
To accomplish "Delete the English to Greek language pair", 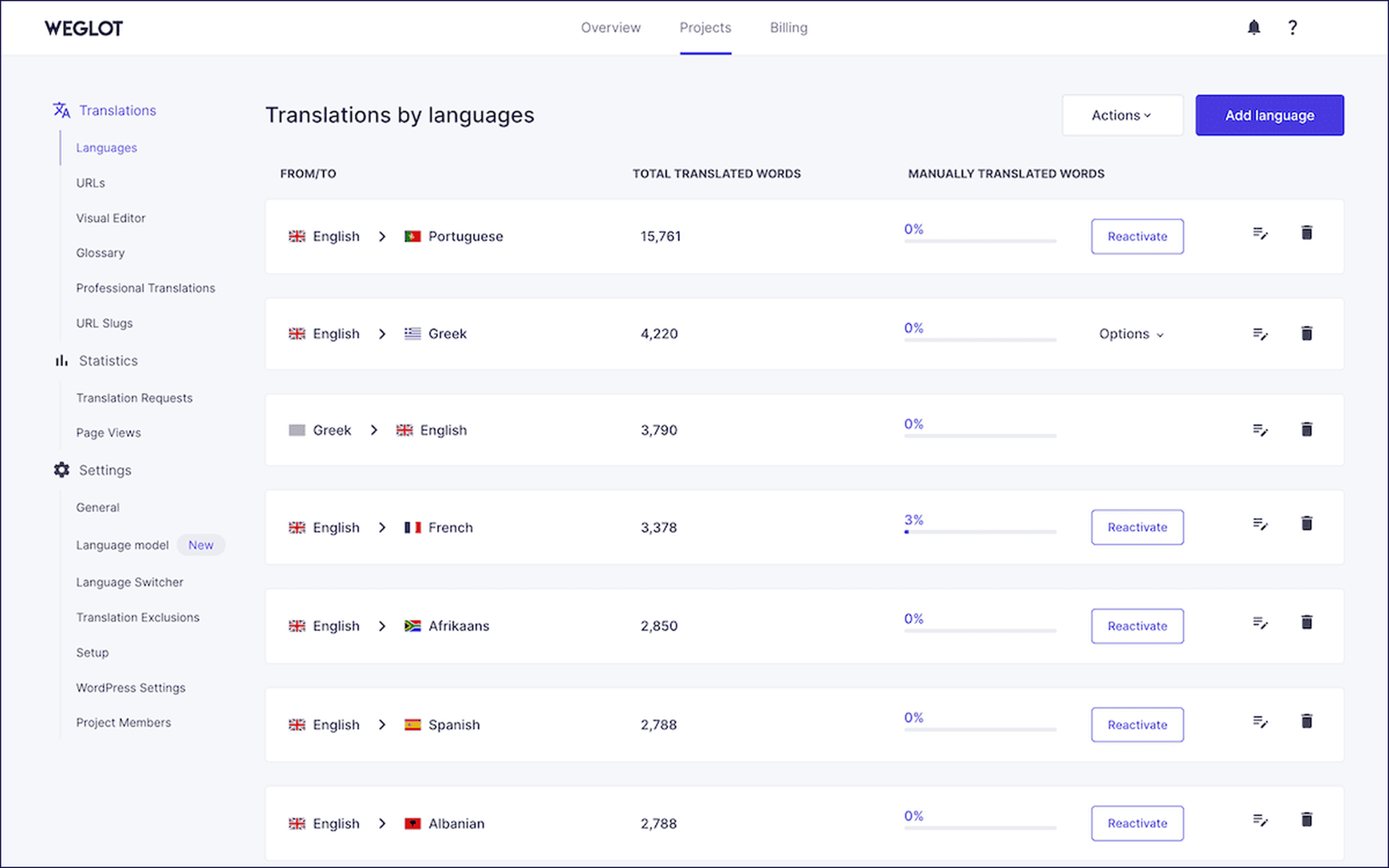I will tap(1306, 333).
